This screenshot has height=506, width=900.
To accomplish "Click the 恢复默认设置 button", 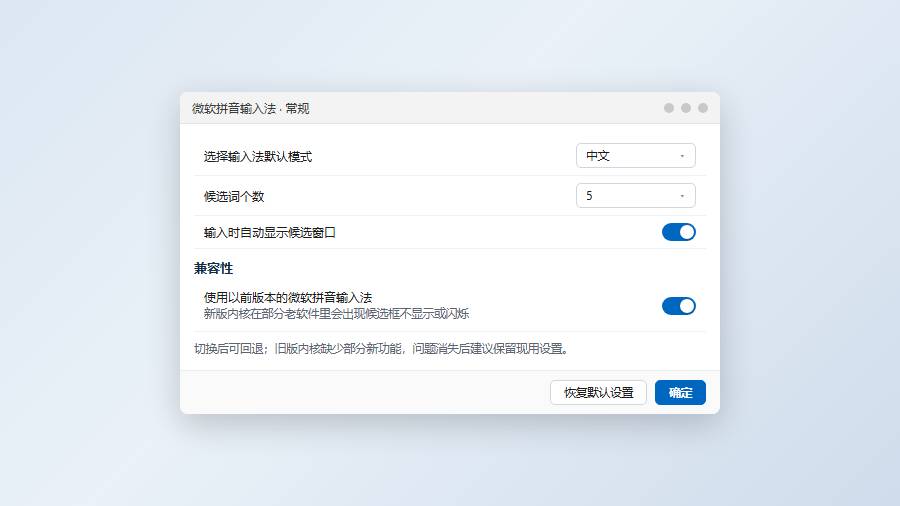I will [x=598, y=392].
